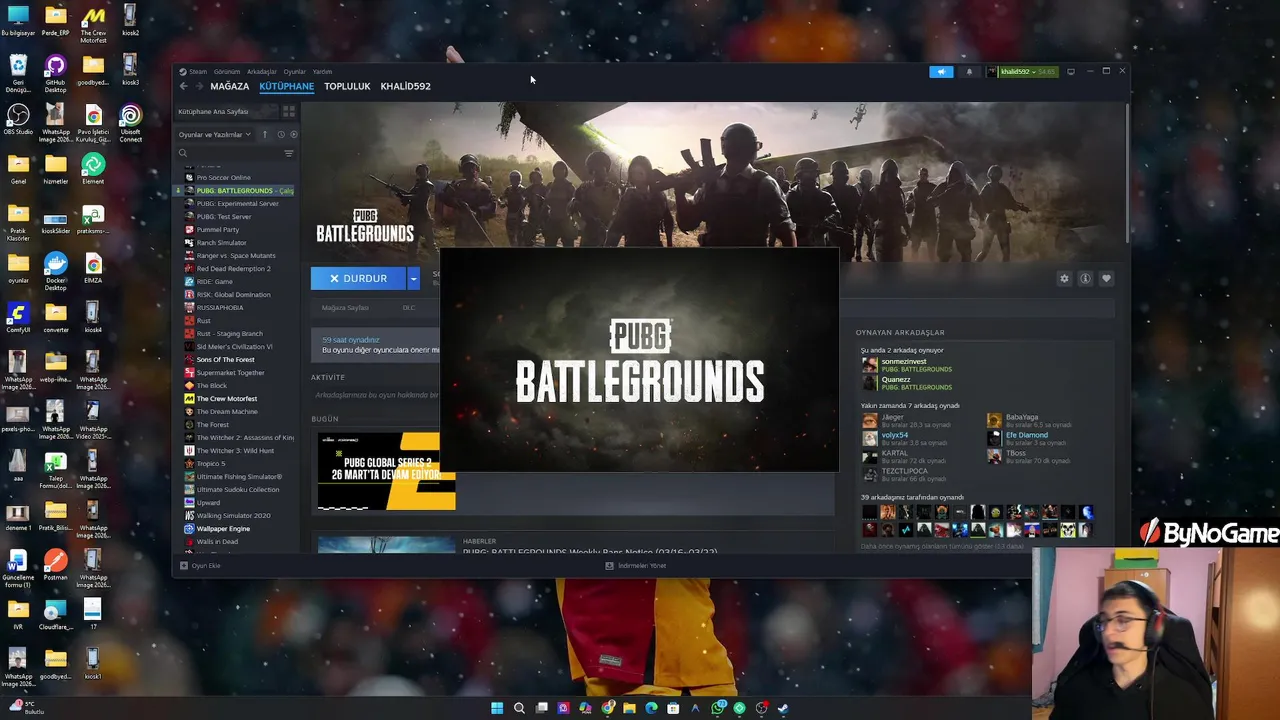Switch to Big Picture mode monitor icon

pyautogui.click(x=1070, y=72)
